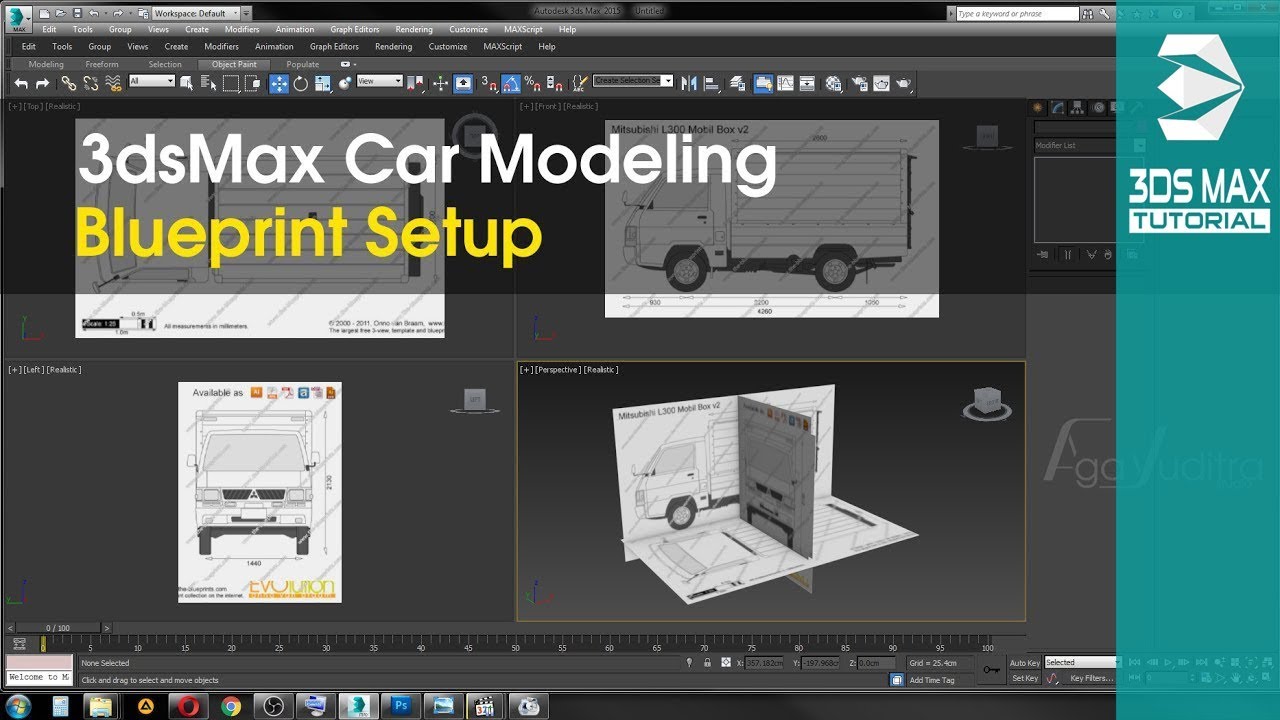The image size is (1280, 720).
Task: Open the Schematic View
Action: click(x=807, y=84)
